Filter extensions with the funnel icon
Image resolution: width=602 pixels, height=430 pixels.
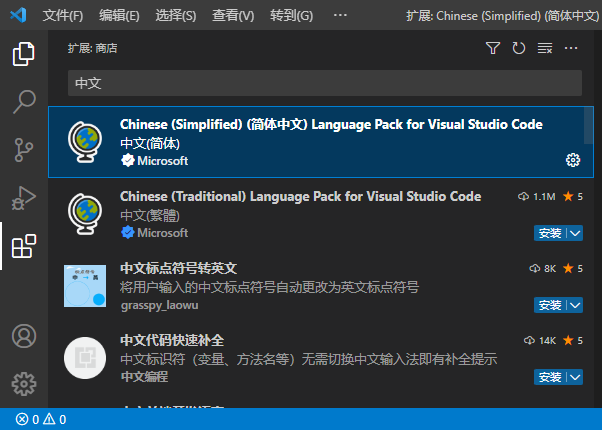pyautogui.click(x=493, y=48)
